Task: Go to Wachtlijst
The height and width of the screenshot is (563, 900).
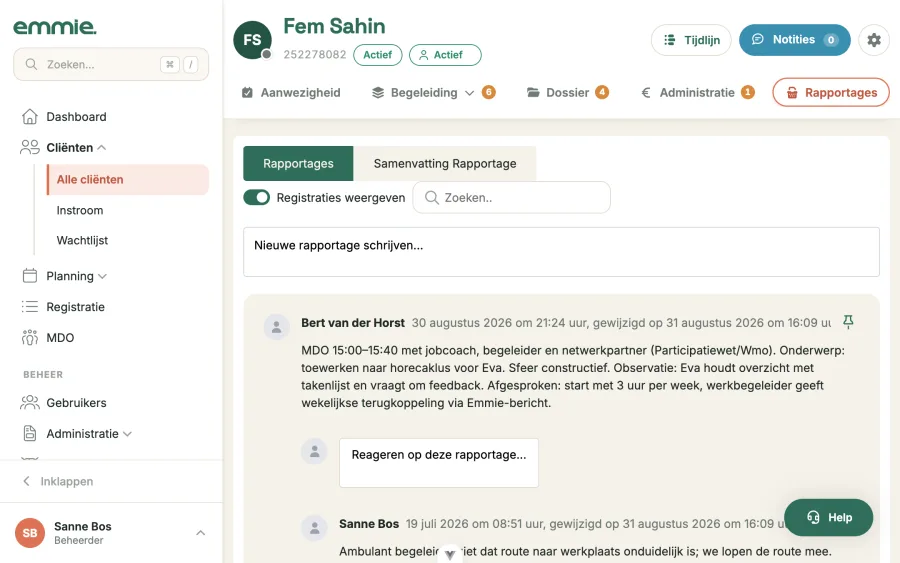Action: click(82, 240)
